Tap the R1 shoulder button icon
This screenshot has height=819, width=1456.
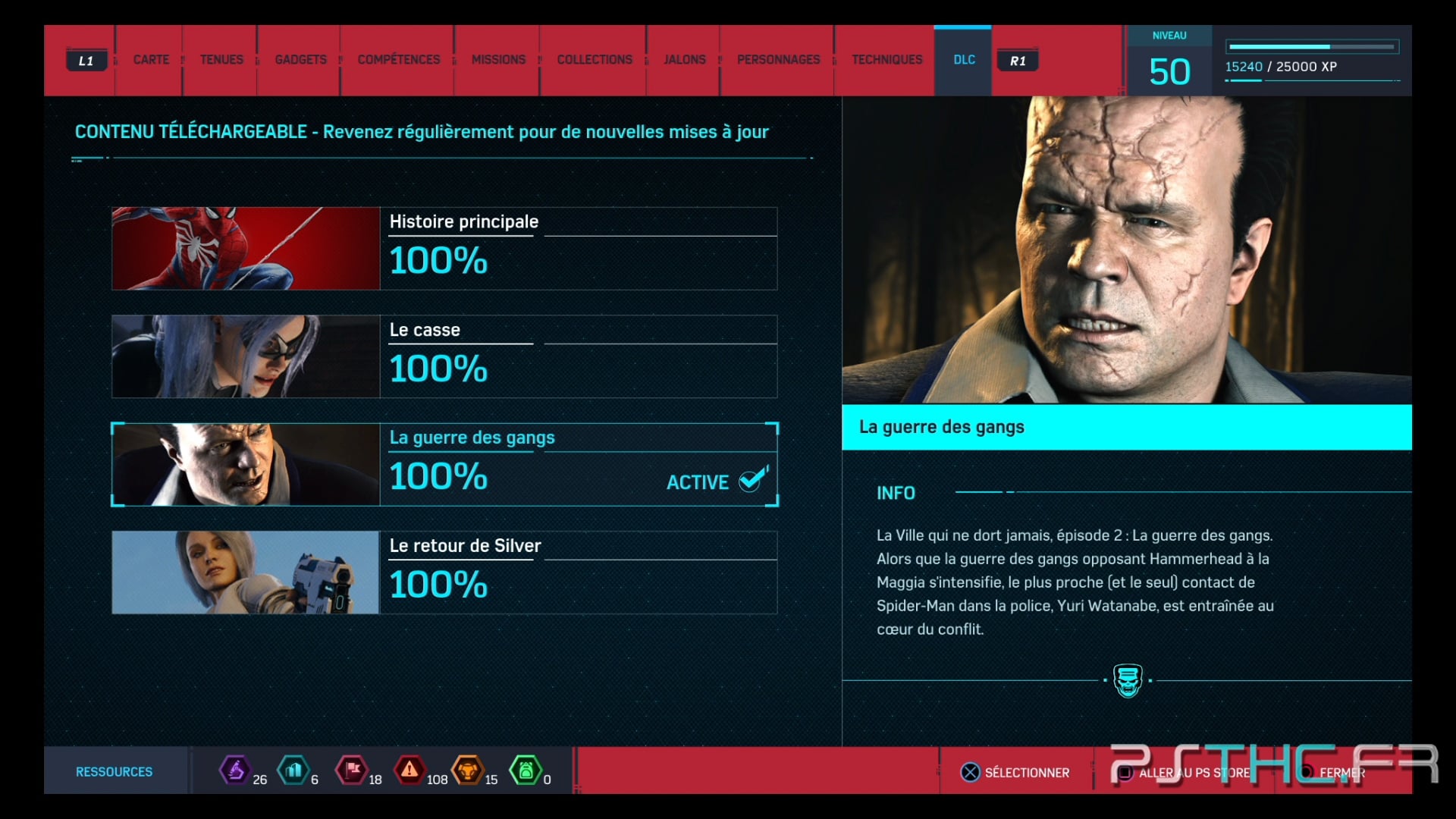point(1018,61)
